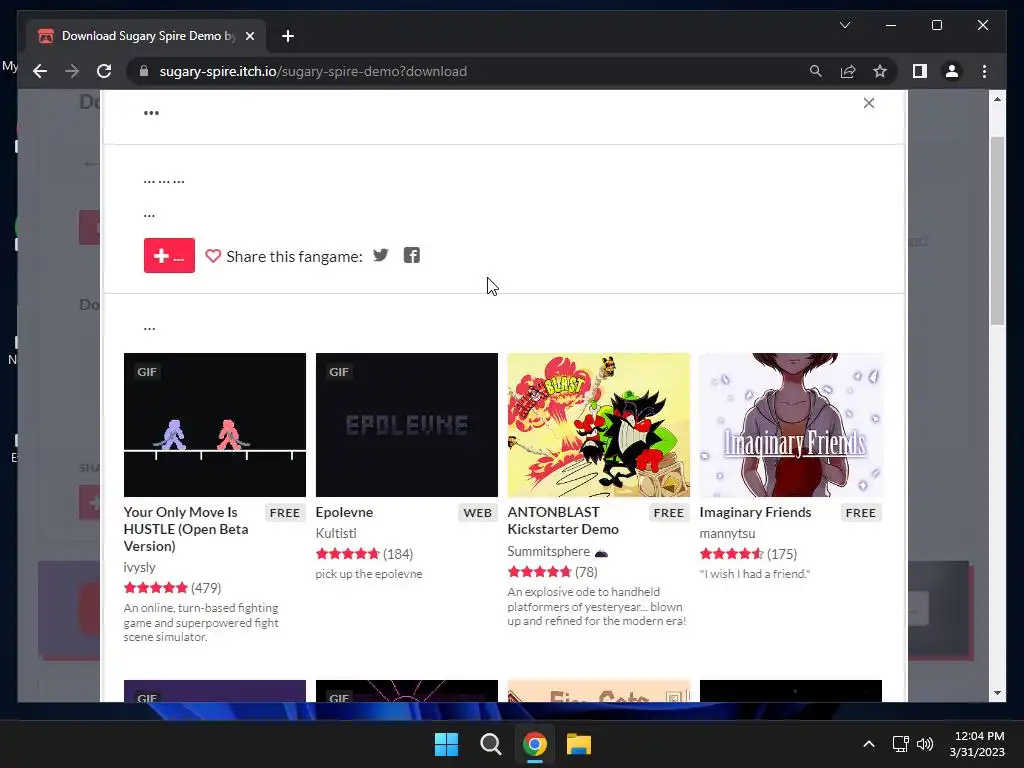The width and height of the screenshot is (1024, 768).
Task: Click the vertical scrollbar thumb
Action: (997, 231)
